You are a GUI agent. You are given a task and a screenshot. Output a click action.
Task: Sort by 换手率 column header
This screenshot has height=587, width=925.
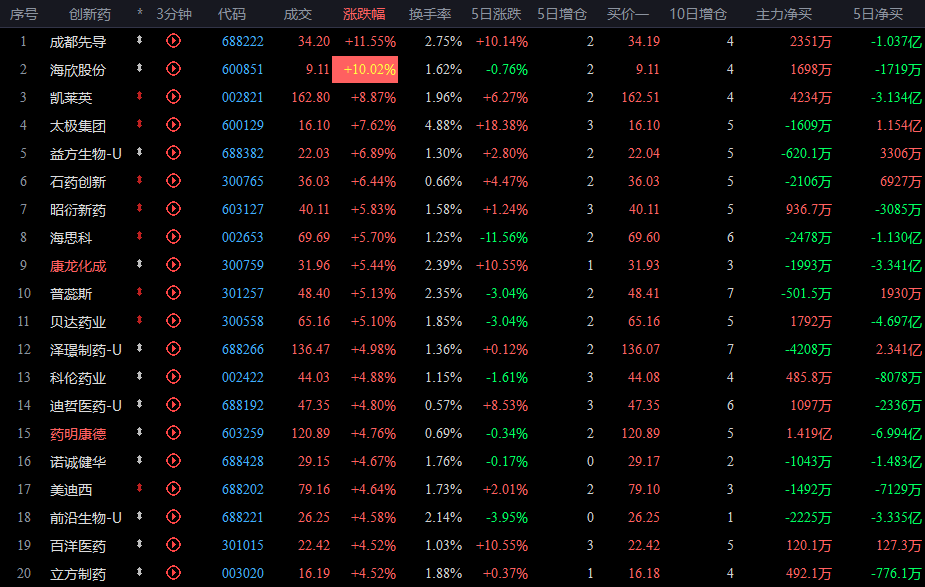click(430, 14)
